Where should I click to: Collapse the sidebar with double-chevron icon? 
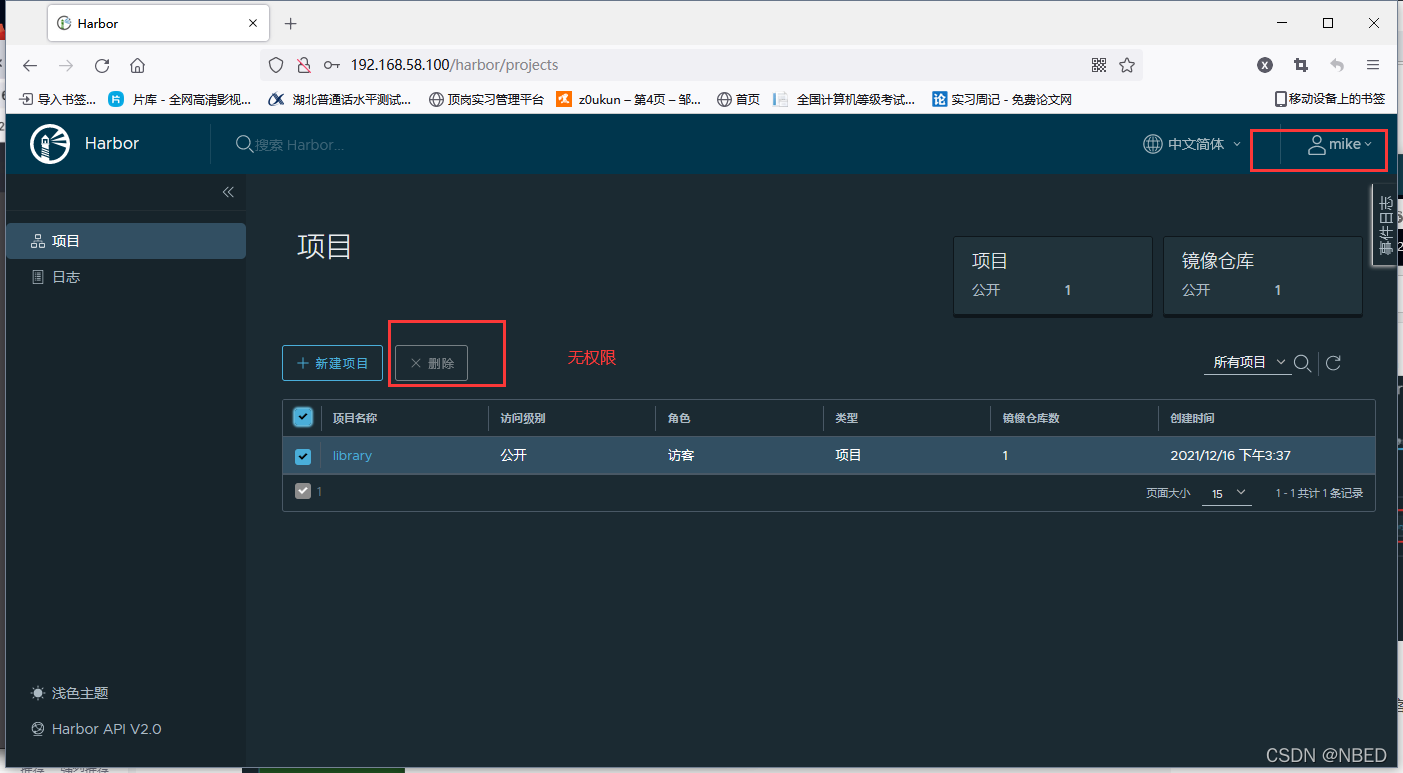228,192
